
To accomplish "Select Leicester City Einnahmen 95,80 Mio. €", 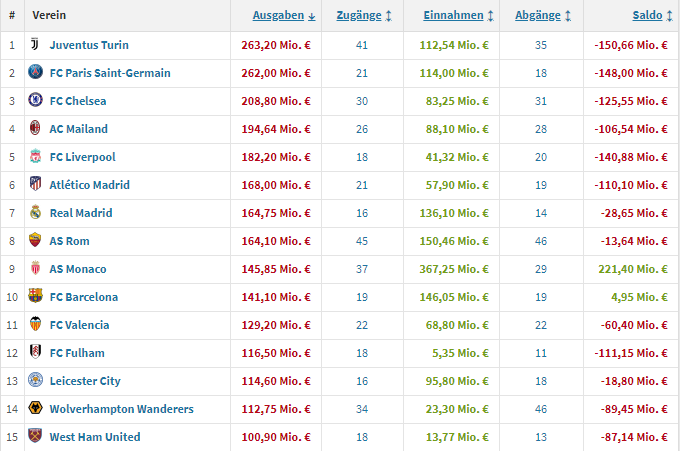I will pos(457,381).
